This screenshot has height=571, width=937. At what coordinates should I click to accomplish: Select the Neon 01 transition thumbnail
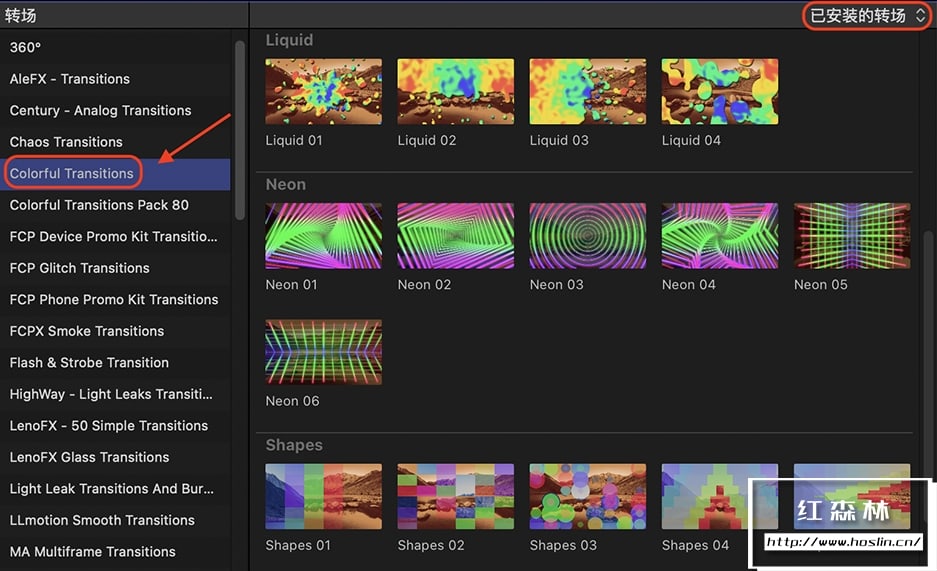pyautogui.click(x=323, y=236)
